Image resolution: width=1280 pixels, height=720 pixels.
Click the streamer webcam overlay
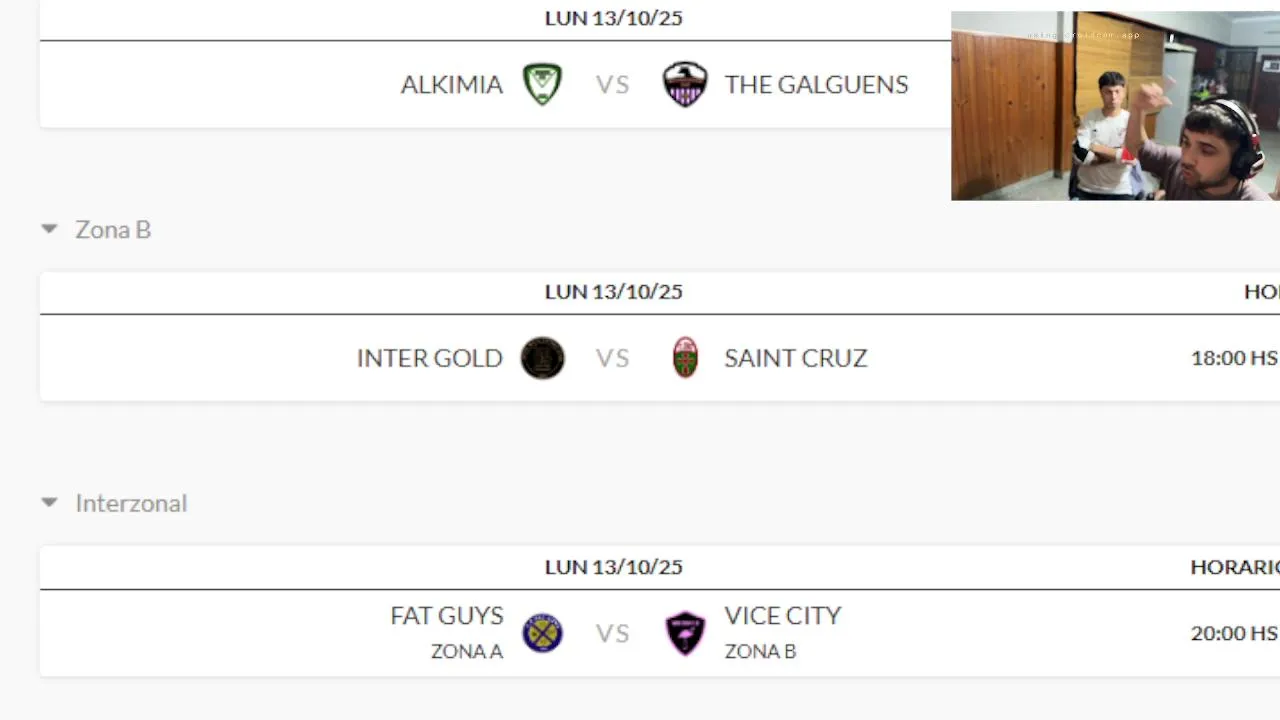pos(1114,106)
